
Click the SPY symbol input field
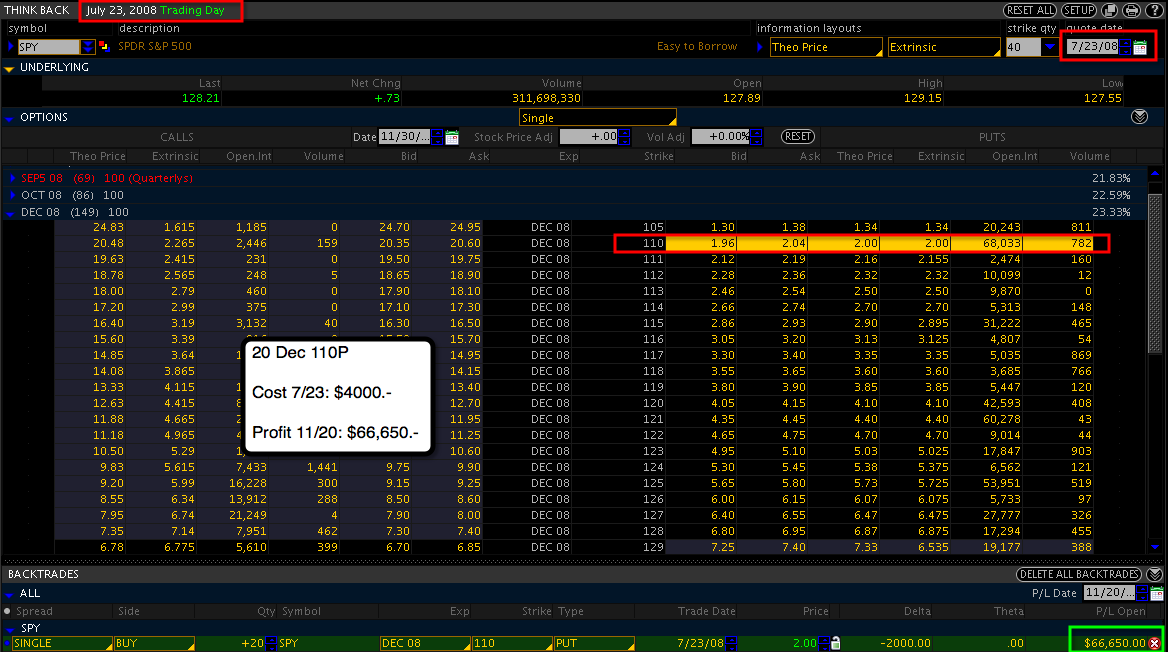[x=48, y=47]
